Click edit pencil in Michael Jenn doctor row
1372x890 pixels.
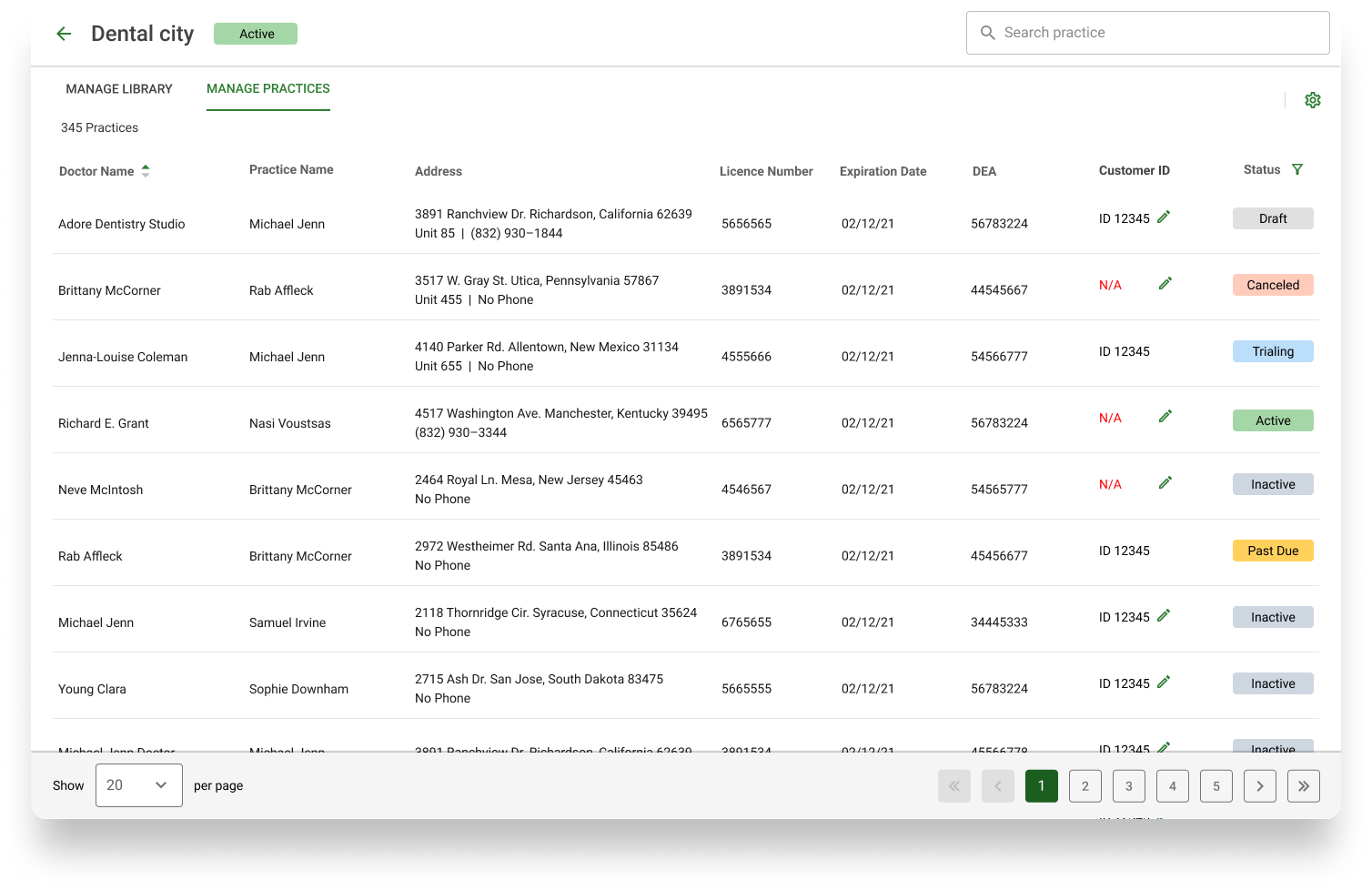pyautogui.click(x=1164, y=616)
